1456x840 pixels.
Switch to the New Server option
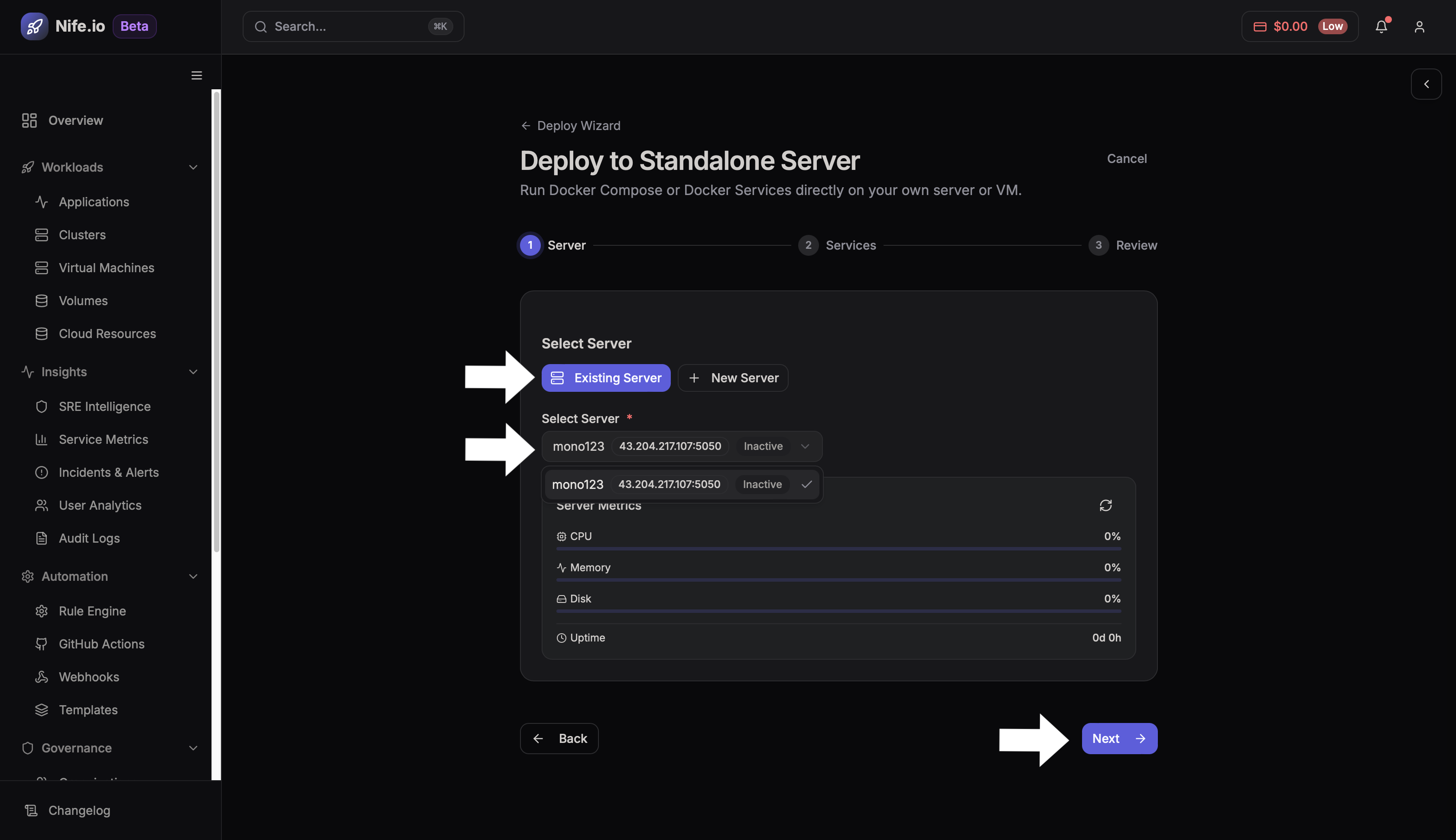click(733, 378)
